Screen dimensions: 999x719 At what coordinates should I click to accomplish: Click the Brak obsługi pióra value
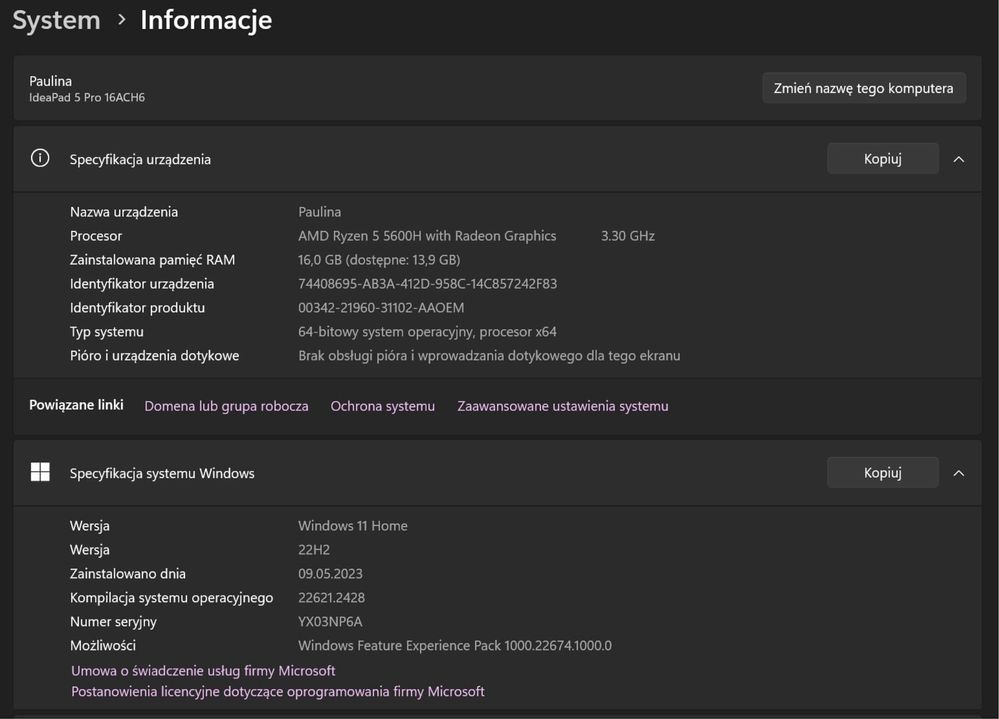click(489, 355)
